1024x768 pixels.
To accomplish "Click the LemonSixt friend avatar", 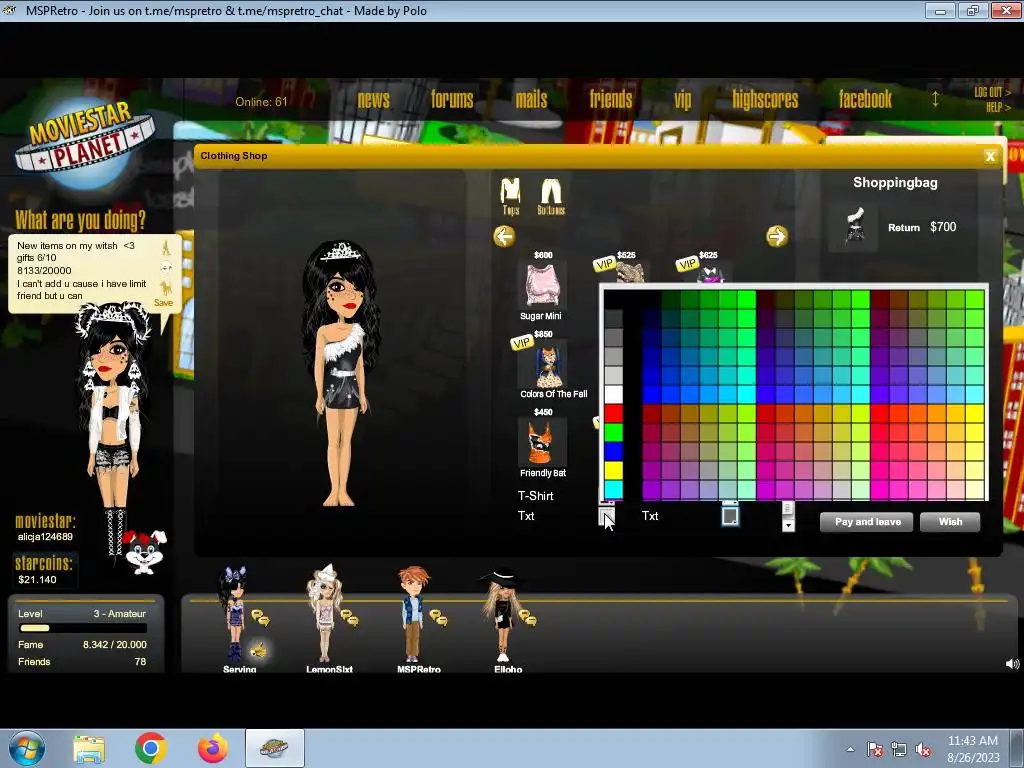I will point(325,613).
